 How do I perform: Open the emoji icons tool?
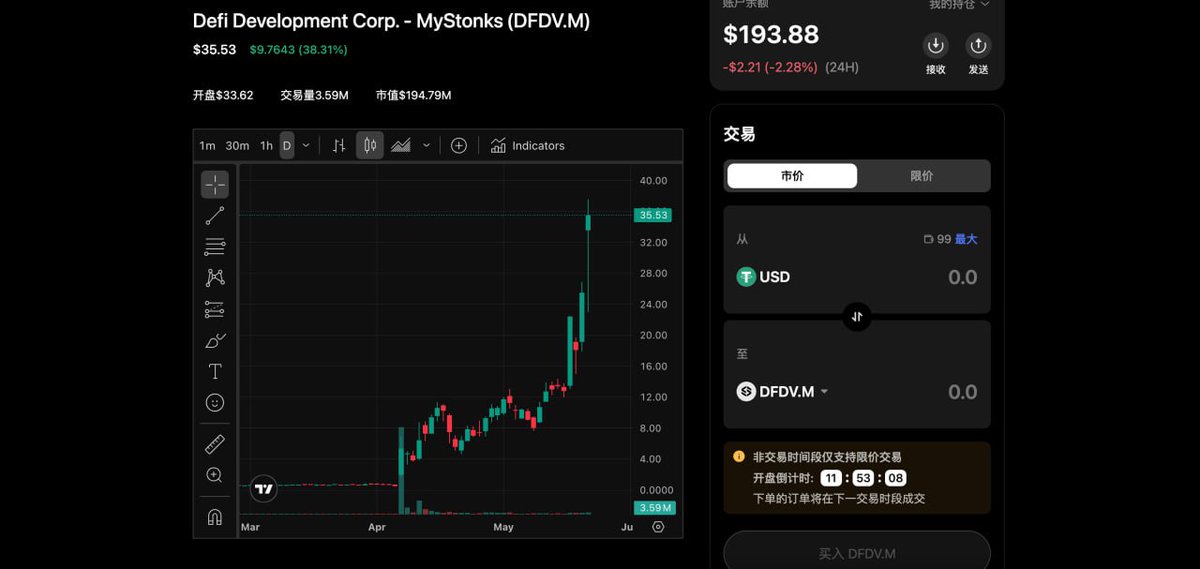(x=215, y=402)
